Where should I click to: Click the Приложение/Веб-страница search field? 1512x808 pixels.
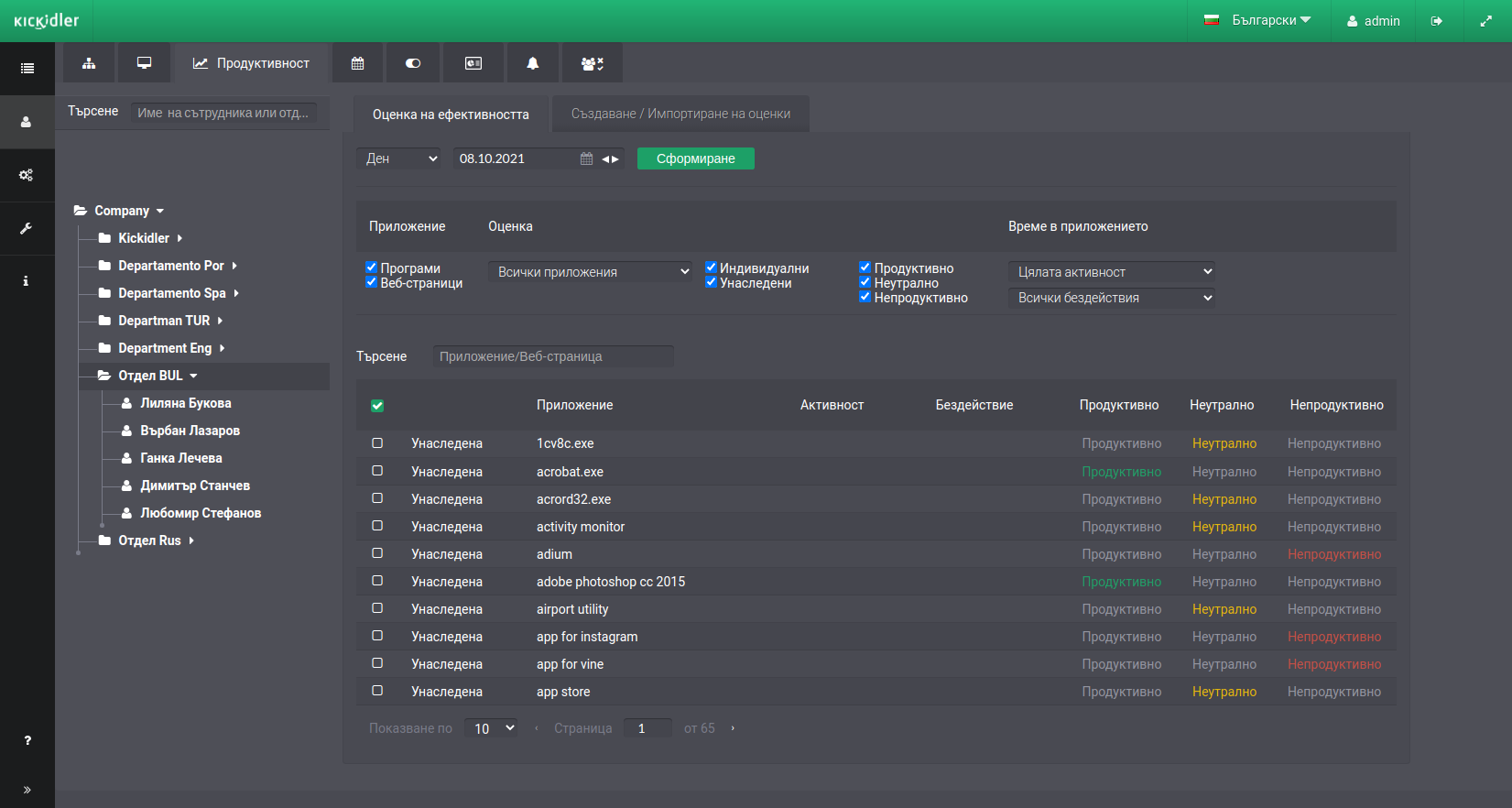click(553, 356)
